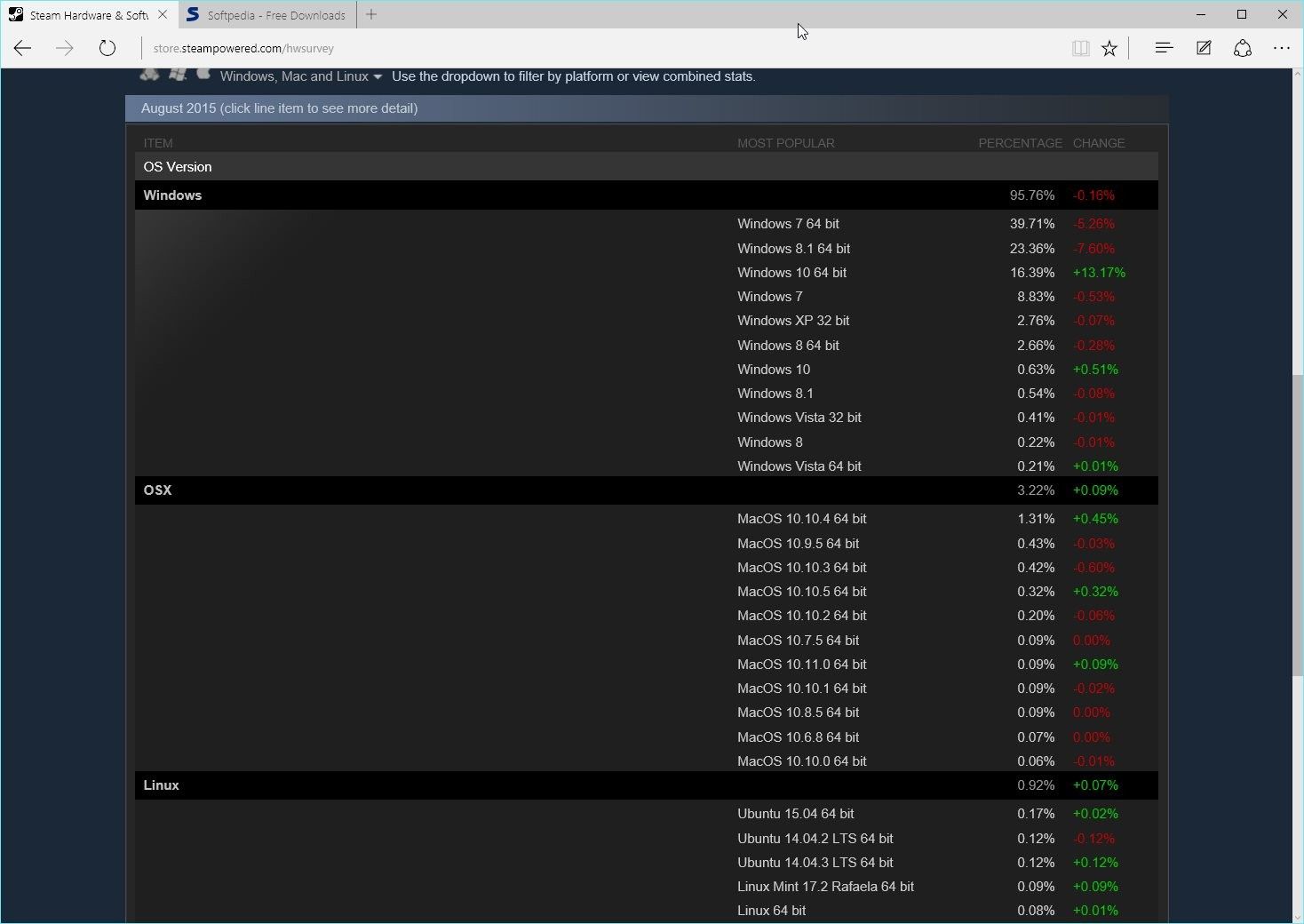Add page to favorites star icon
The height and width of the screenshot is (924, 1304).
click(1109, 49)
